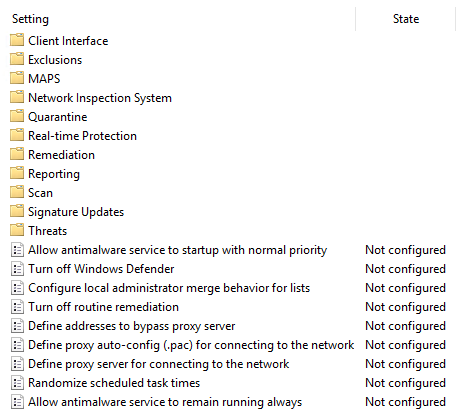476x420 pixels.
Task: Select the Reporting folder entry
Action: (x=54, y=174)
